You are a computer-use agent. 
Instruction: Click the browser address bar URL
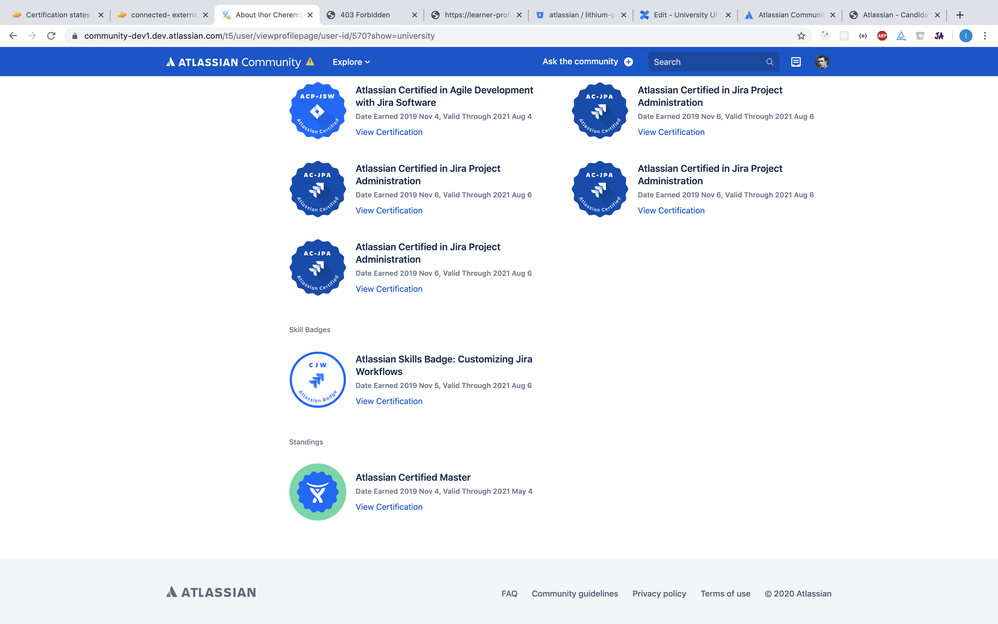coord(259,36)
